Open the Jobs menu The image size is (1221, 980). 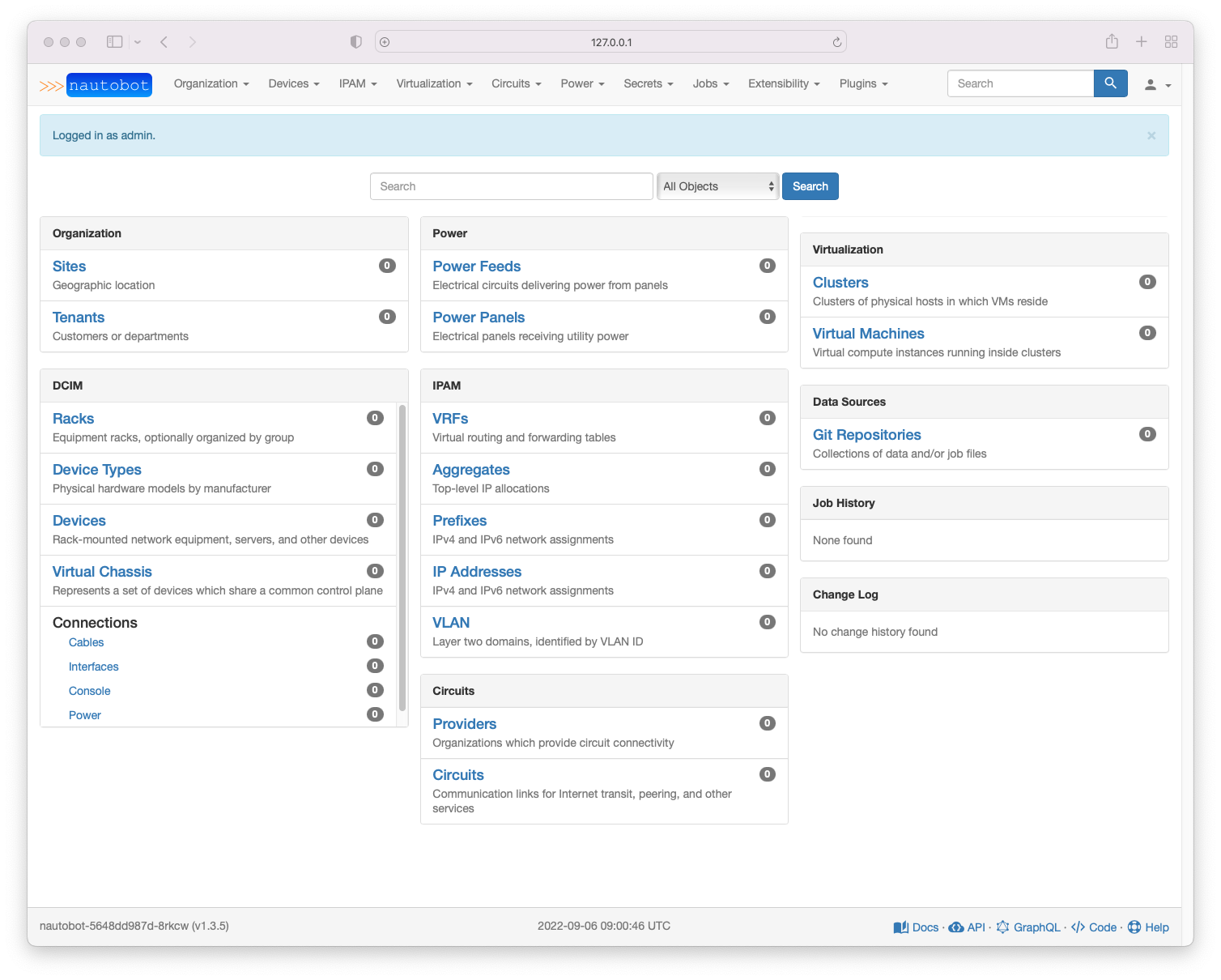(x=709, y=83)
